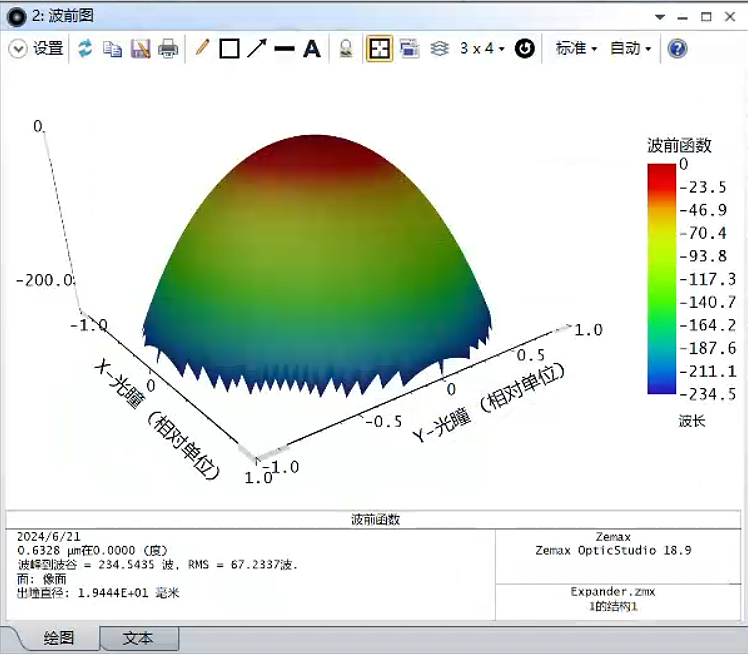Expand the 设置 settings chevron

click(18, 48)
